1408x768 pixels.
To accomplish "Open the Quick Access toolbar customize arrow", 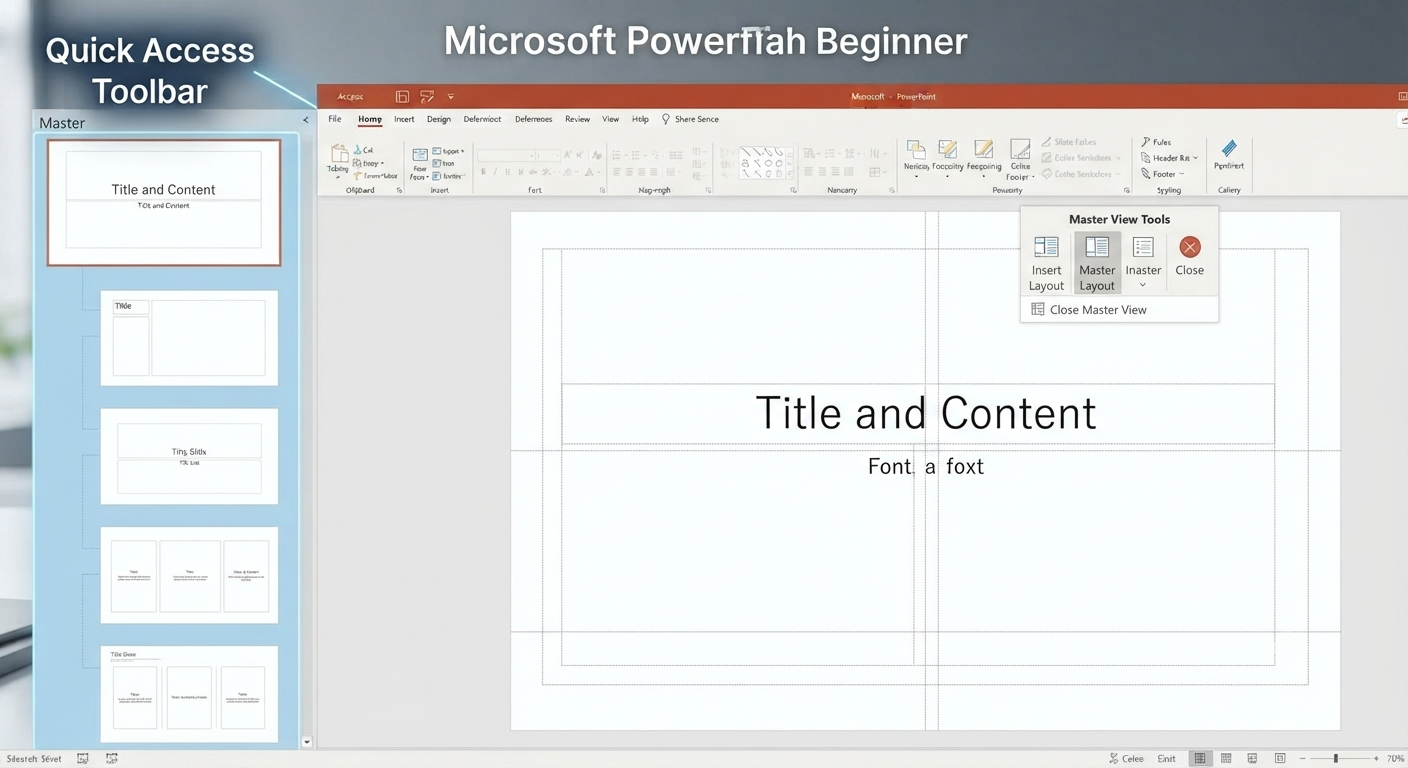I will pos(451,97).
